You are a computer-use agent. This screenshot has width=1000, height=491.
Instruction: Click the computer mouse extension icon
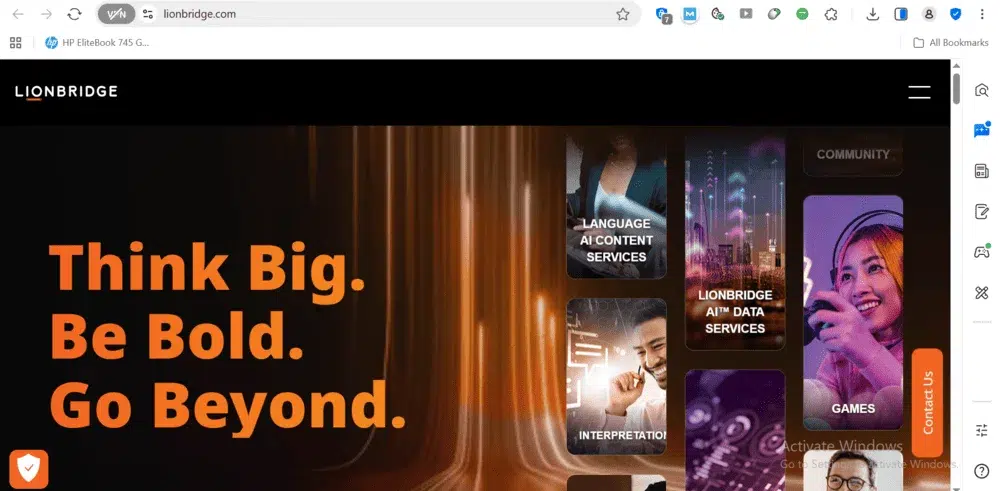pos(774,14)
